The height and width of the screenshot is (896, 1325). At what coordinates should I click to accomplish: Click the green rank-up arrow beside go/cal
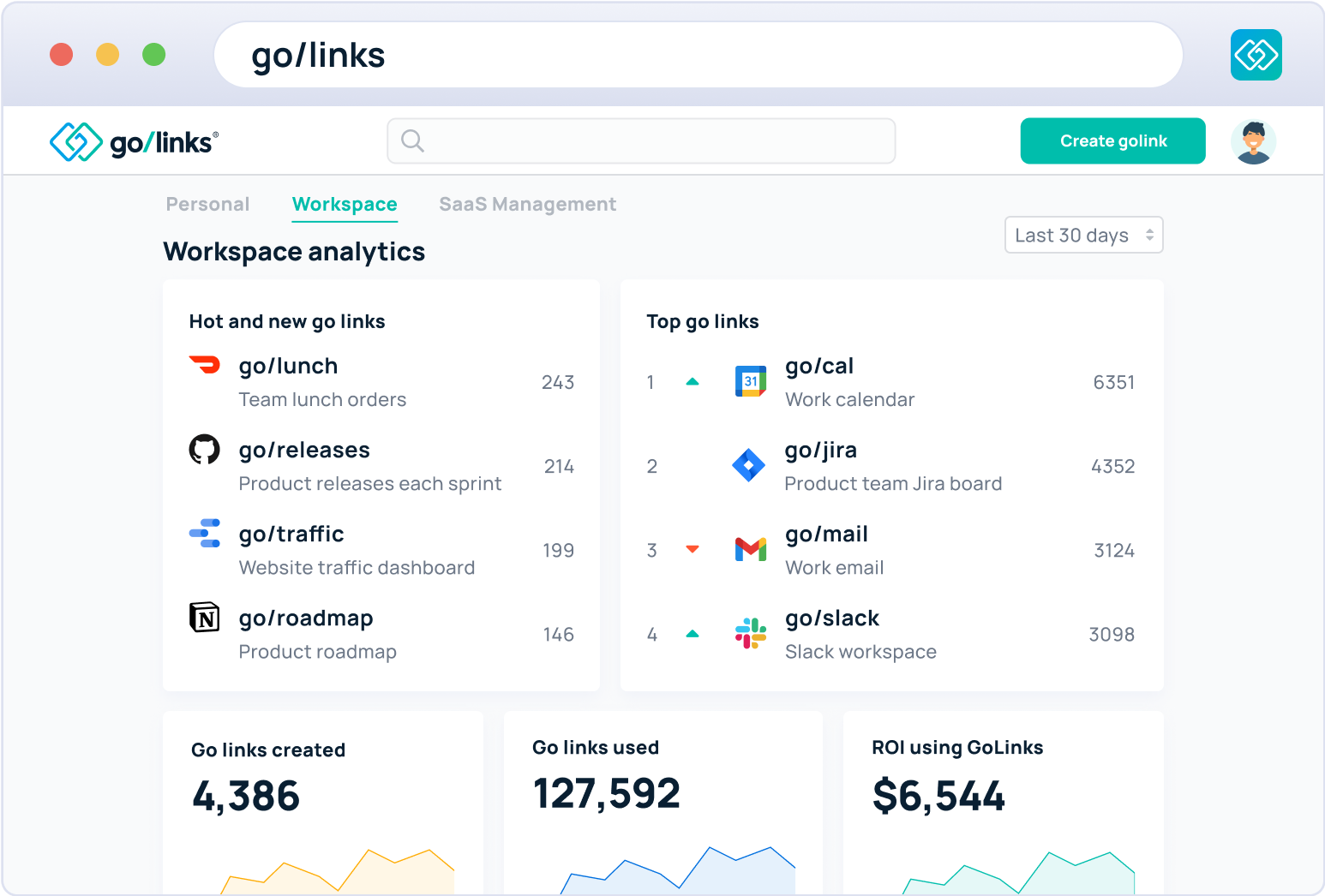(692, 381)
